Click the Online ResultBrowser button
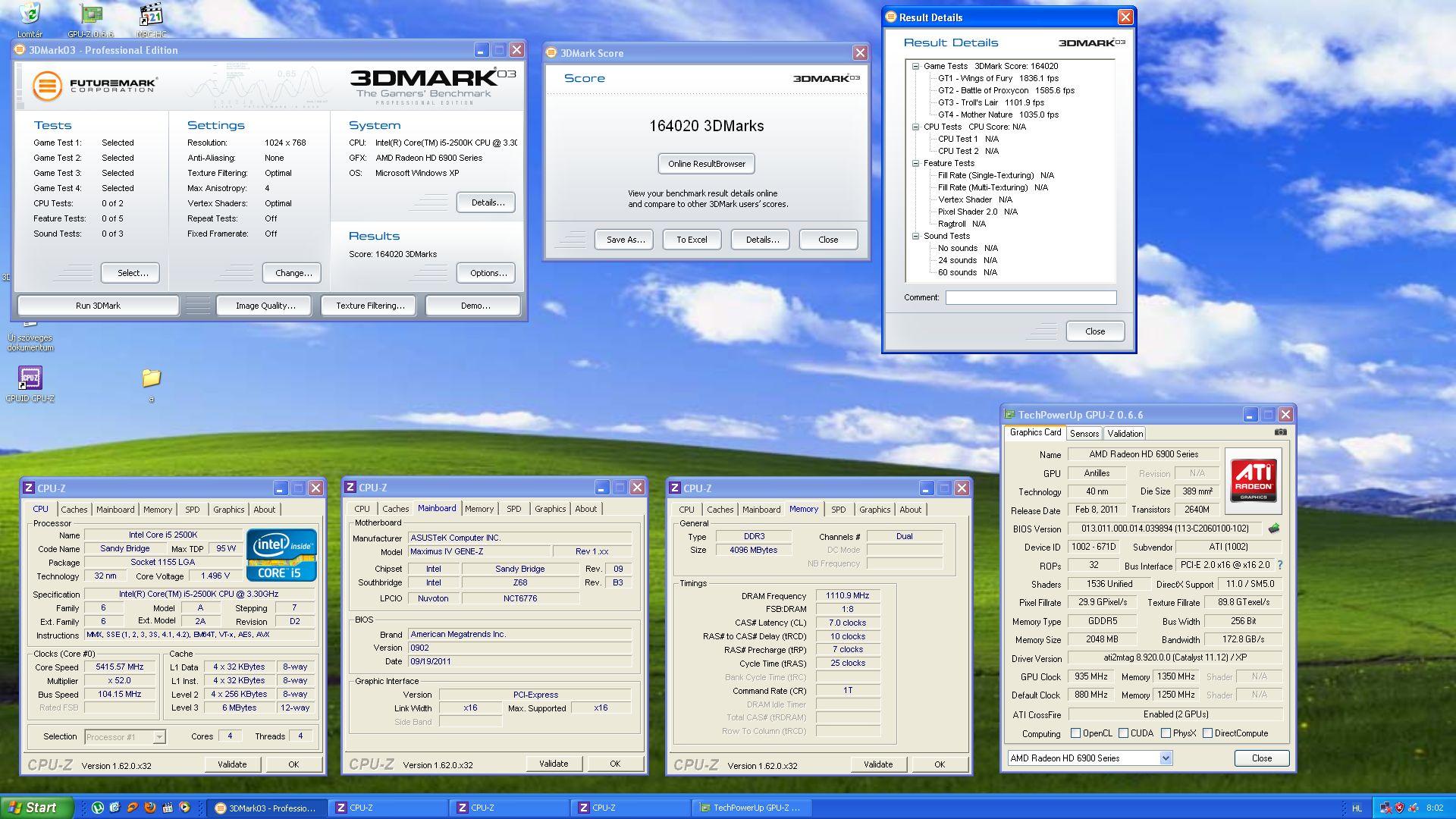This screenshot has height=819, width=1456. click(x=706, y=164)
